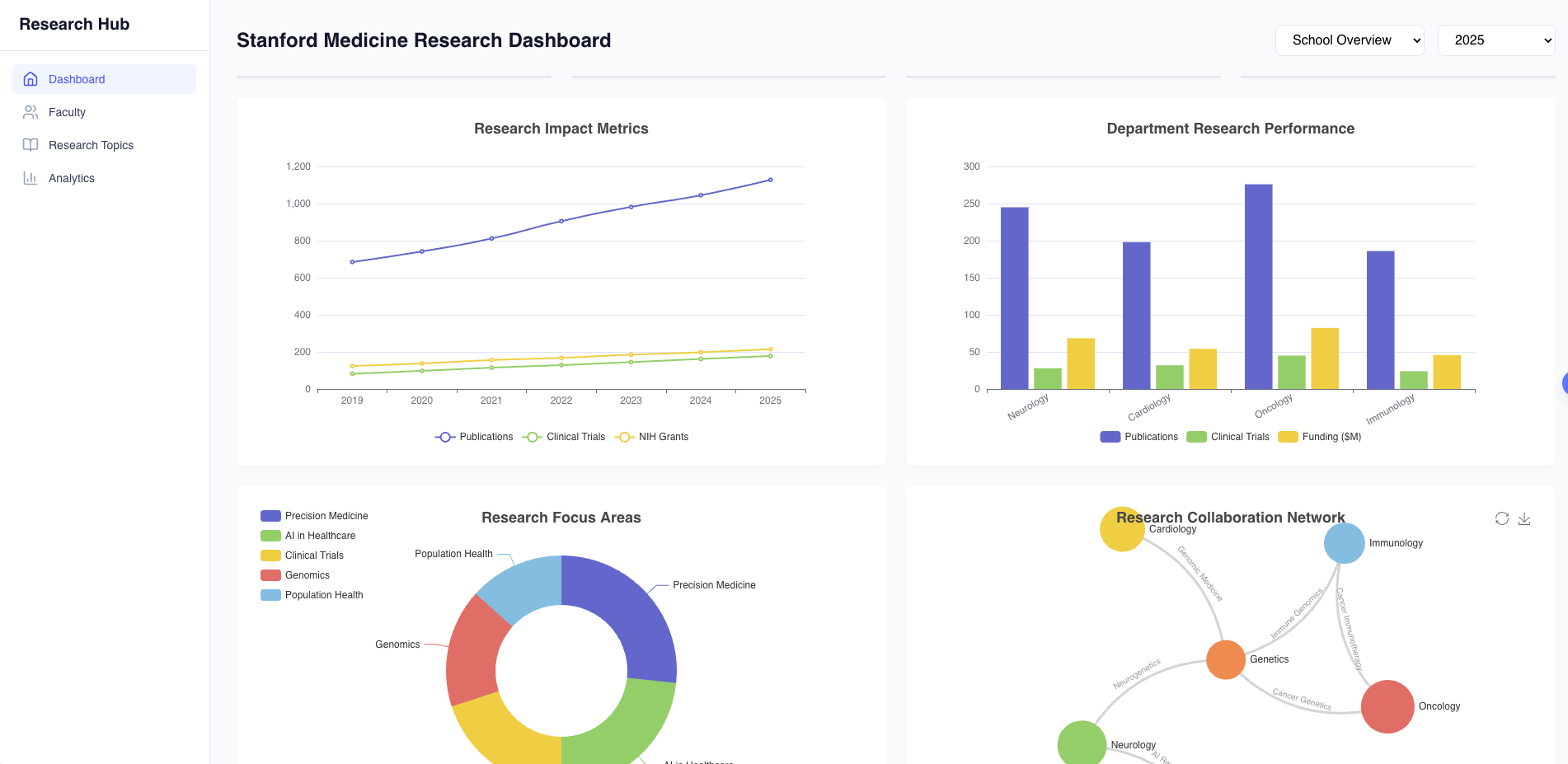Navigate to the Faculty section
1568x764 pixels.
pos(68,112)
